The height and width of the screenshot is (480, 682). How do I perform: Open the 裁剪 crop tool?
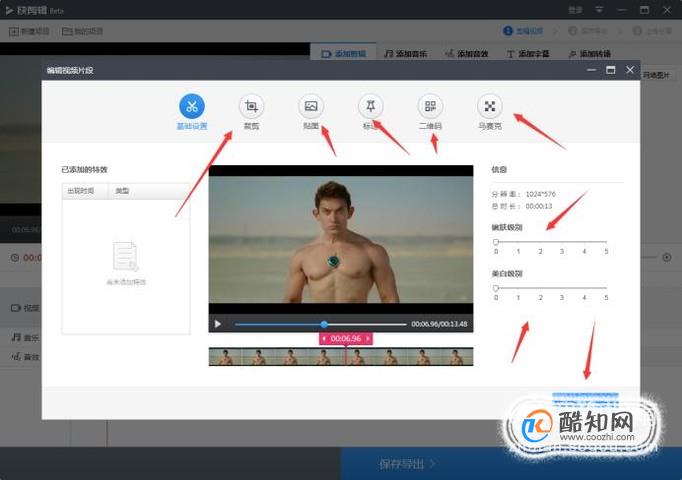pyautogui.click(x=251, y=106)
